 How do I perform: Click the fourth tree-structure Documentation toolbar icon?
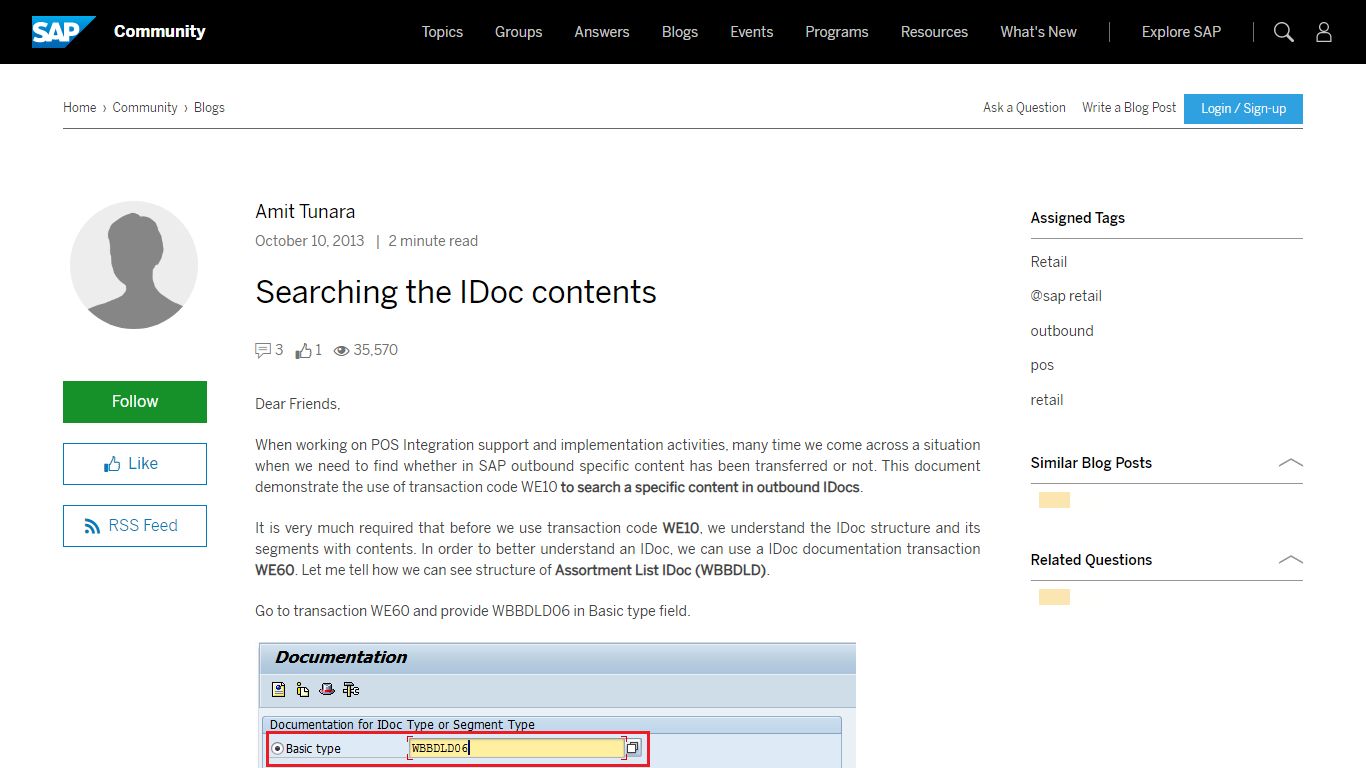350,689
